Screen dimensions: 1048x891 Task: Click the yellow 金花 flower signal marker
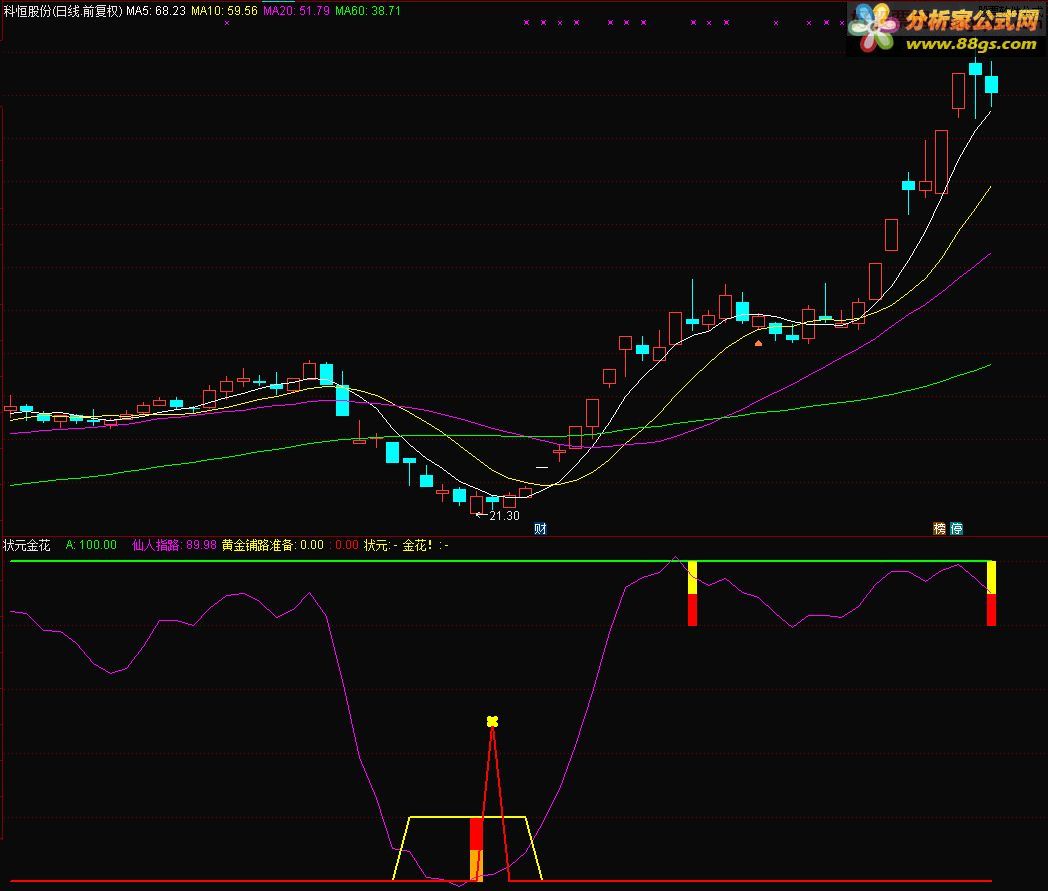click(493, 721)
